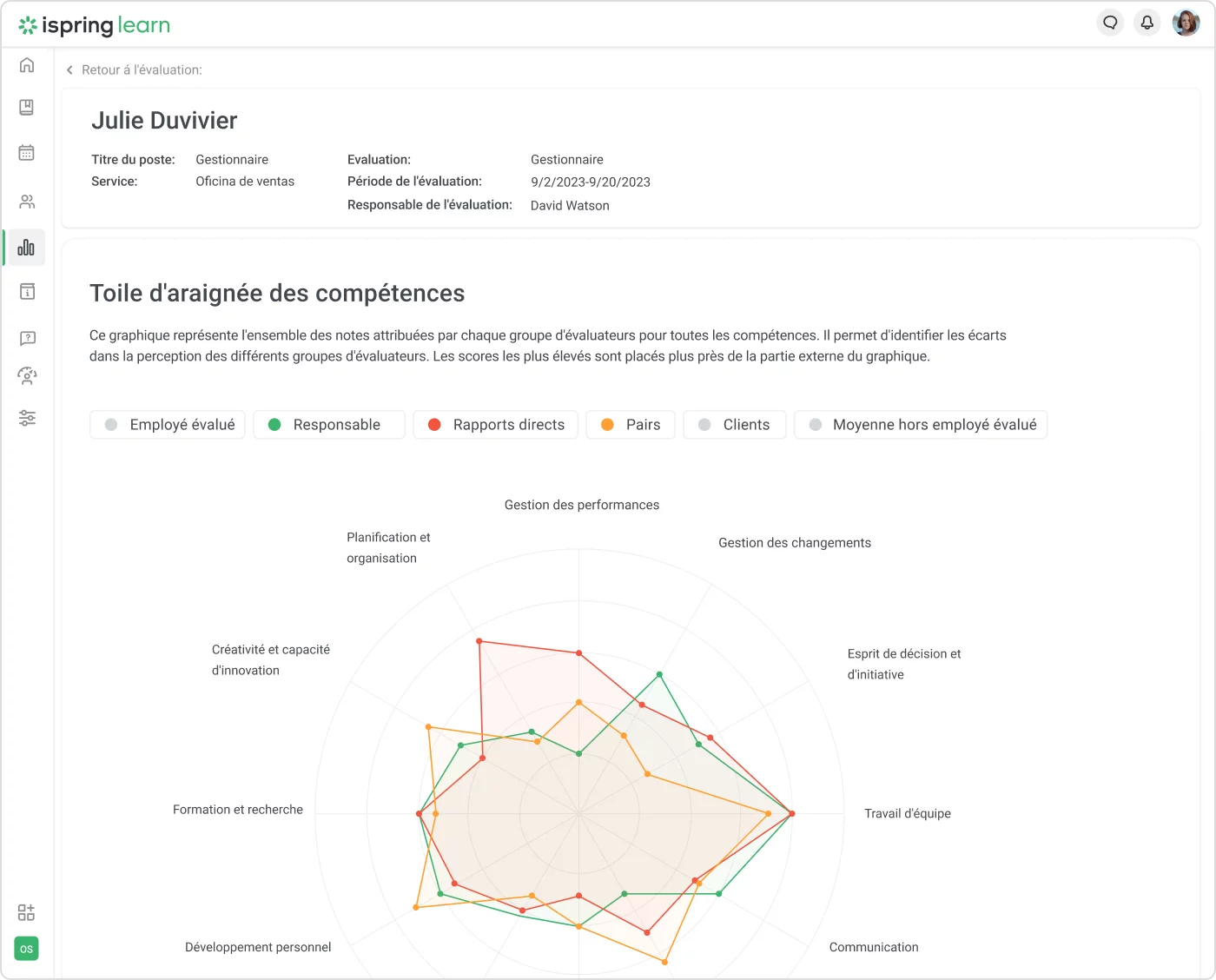Toggle the Responsable series on the chart
The image size is (1216, 980).
pos(329,425)
